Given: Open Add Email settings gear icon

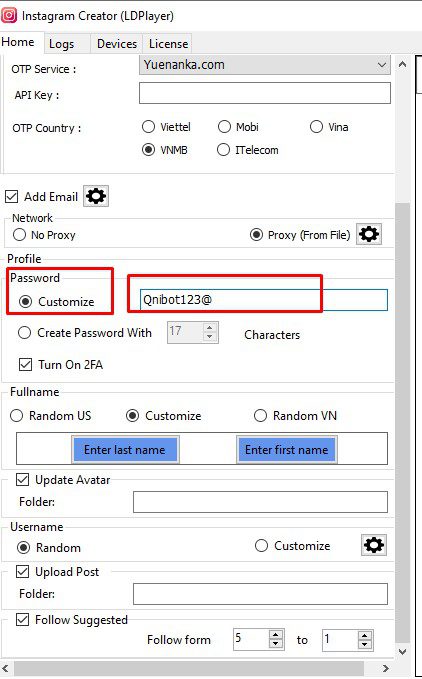Looking at the screenshot, I should point(96,196).
